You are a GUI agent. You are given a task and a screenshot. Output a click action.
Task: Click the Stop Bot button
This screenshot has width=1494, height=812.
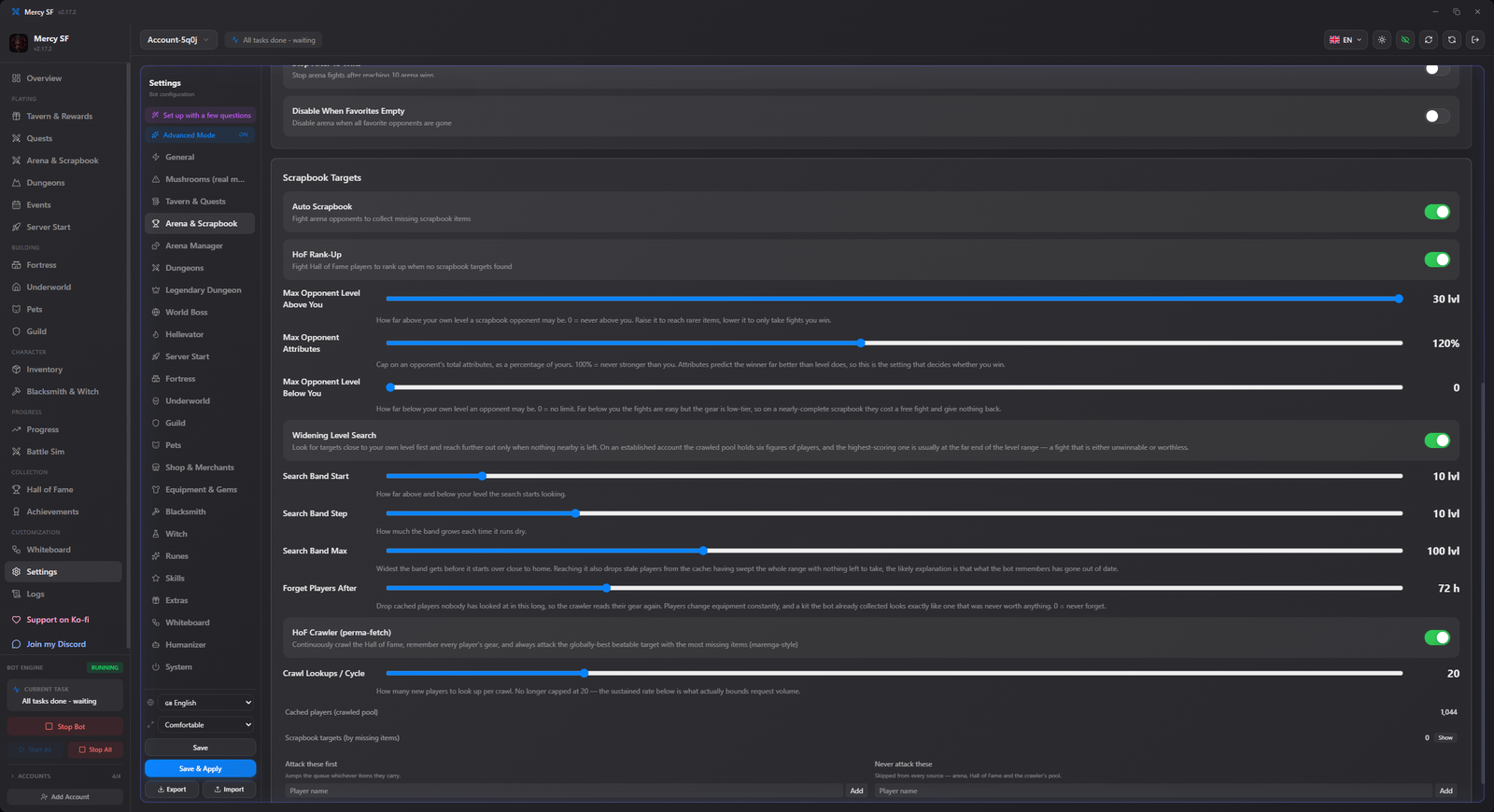point(64,726)
